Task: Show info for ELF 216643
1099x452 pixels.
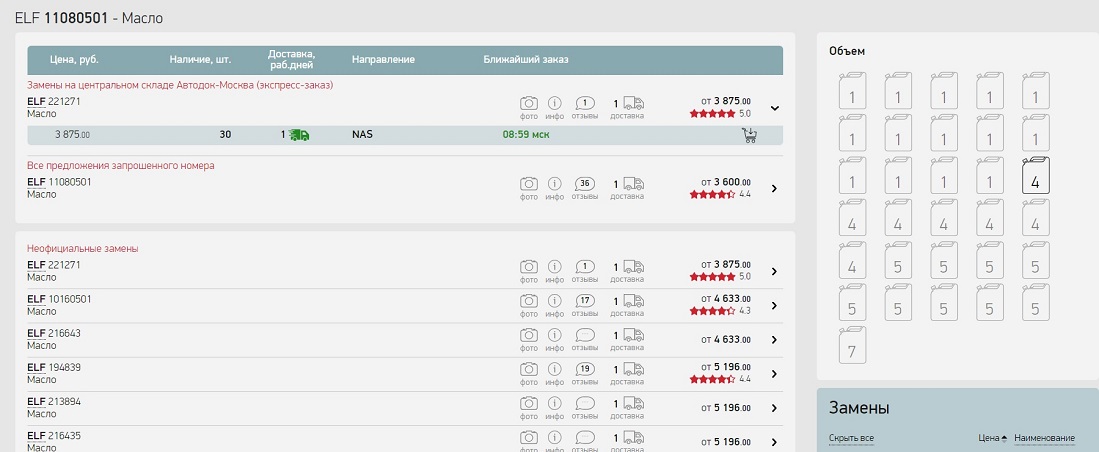Action: [554, 335]
